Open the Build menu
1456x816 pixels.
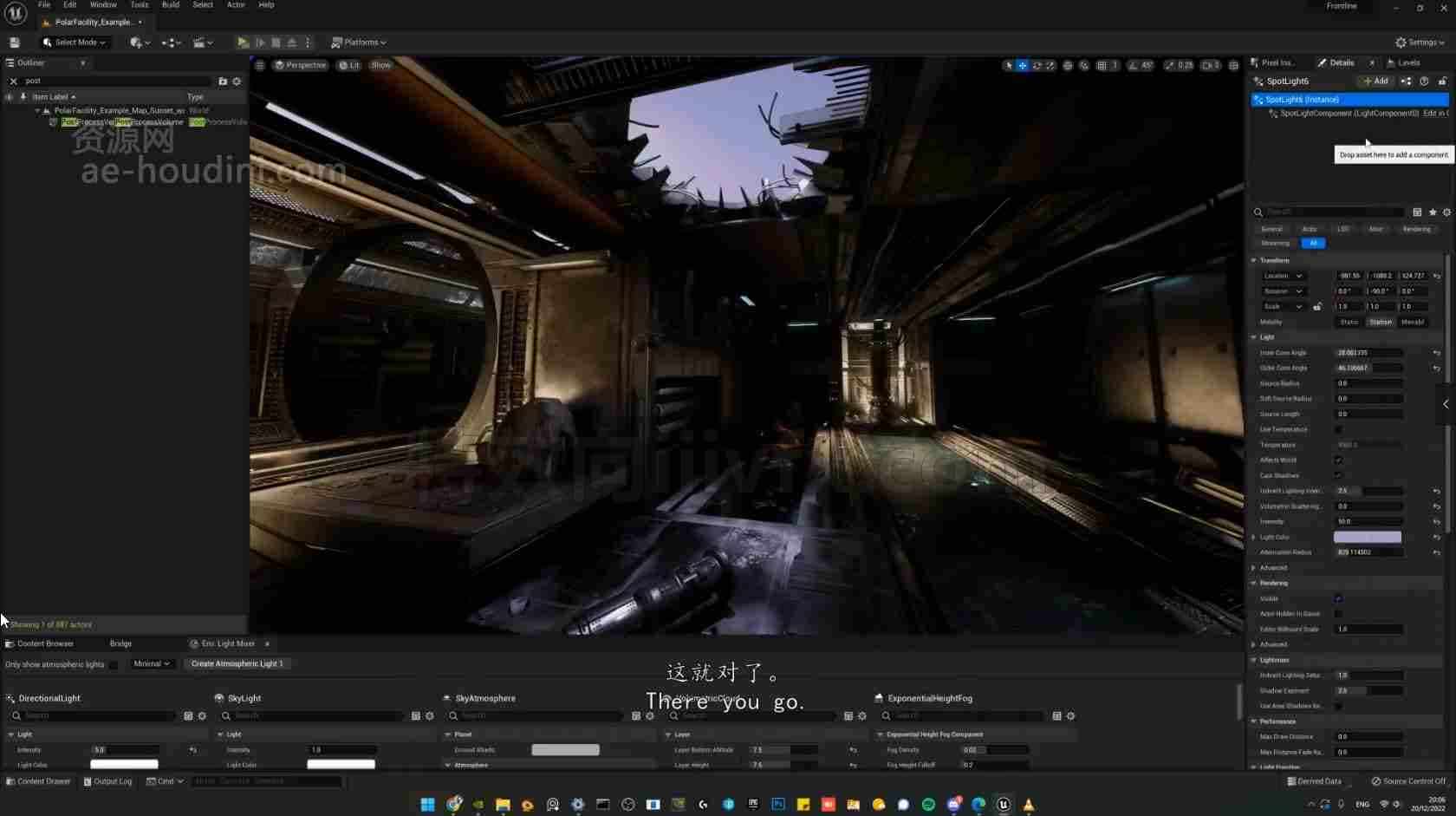pos(171,5)
